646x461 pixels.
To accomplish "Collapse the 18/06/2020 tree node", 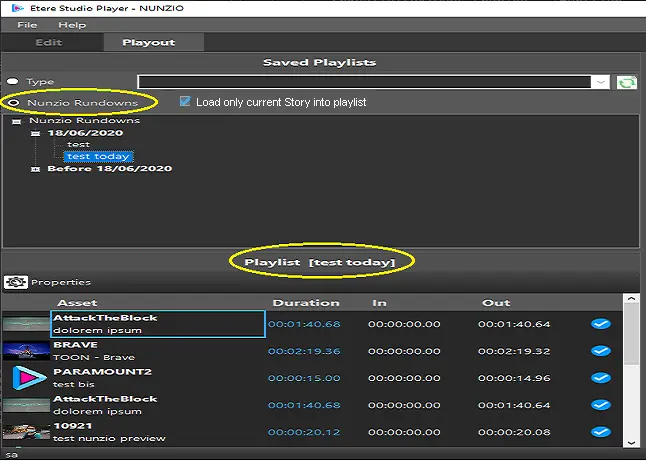I will click(36, 133).
